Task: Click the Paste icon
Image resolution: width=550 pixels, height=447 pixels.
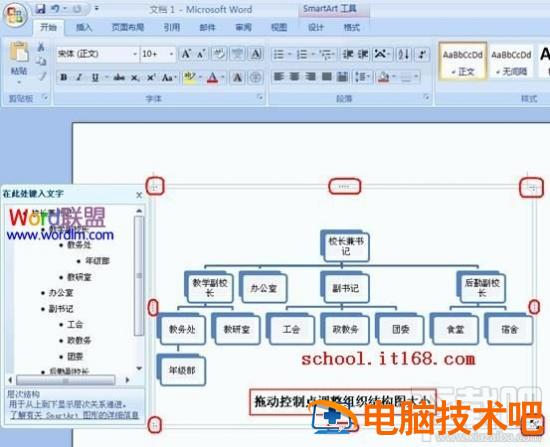Action: coord(19,52)
